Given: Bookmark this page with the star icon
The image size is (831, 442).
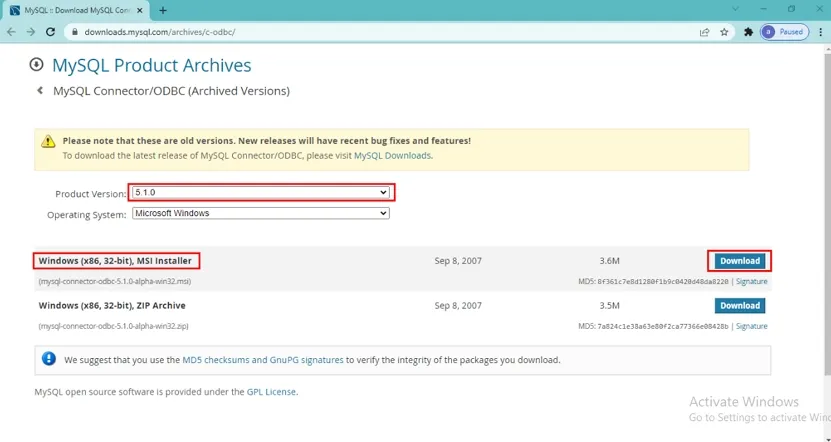Looking at the screenshot, I should coord(724,32).
